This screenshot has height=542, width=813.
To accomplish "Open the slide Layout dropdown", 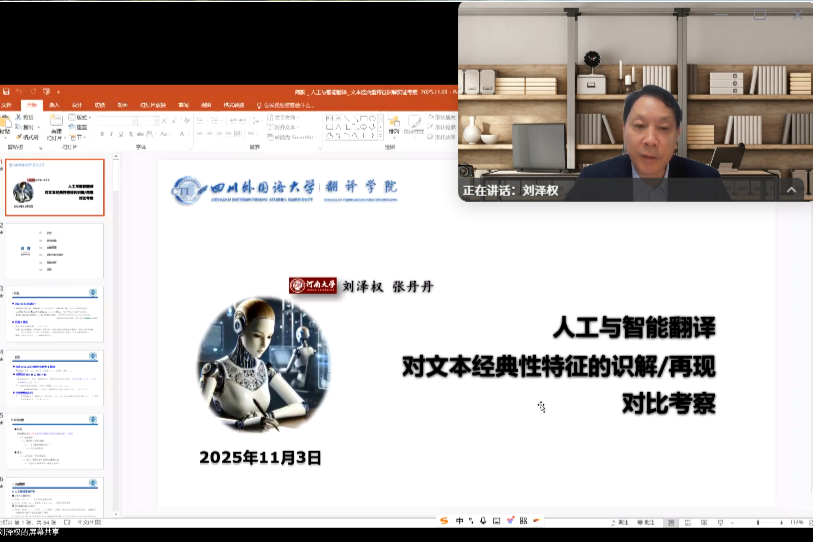I will (x=81, y=117).
